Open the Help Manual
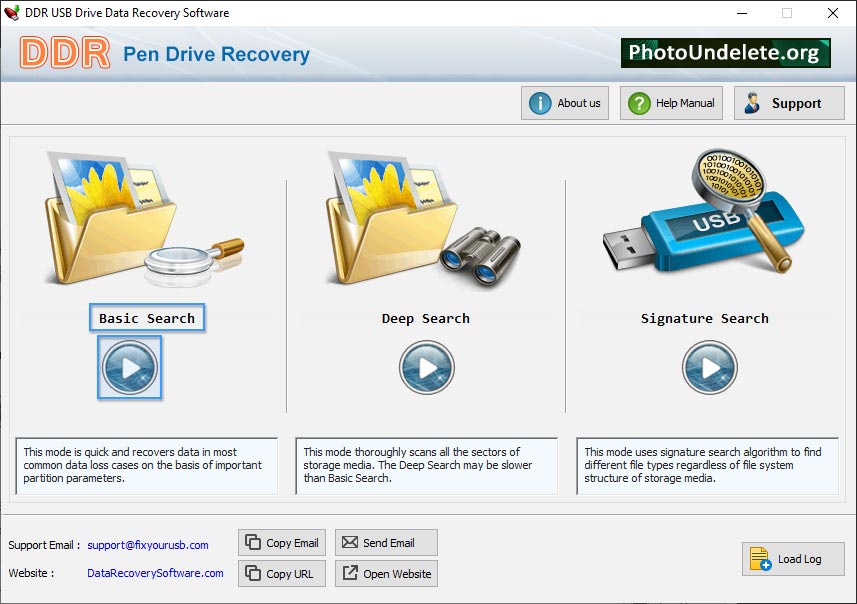Screen dimensions: 857x604 pyautogui.click(x=671, y=103)
